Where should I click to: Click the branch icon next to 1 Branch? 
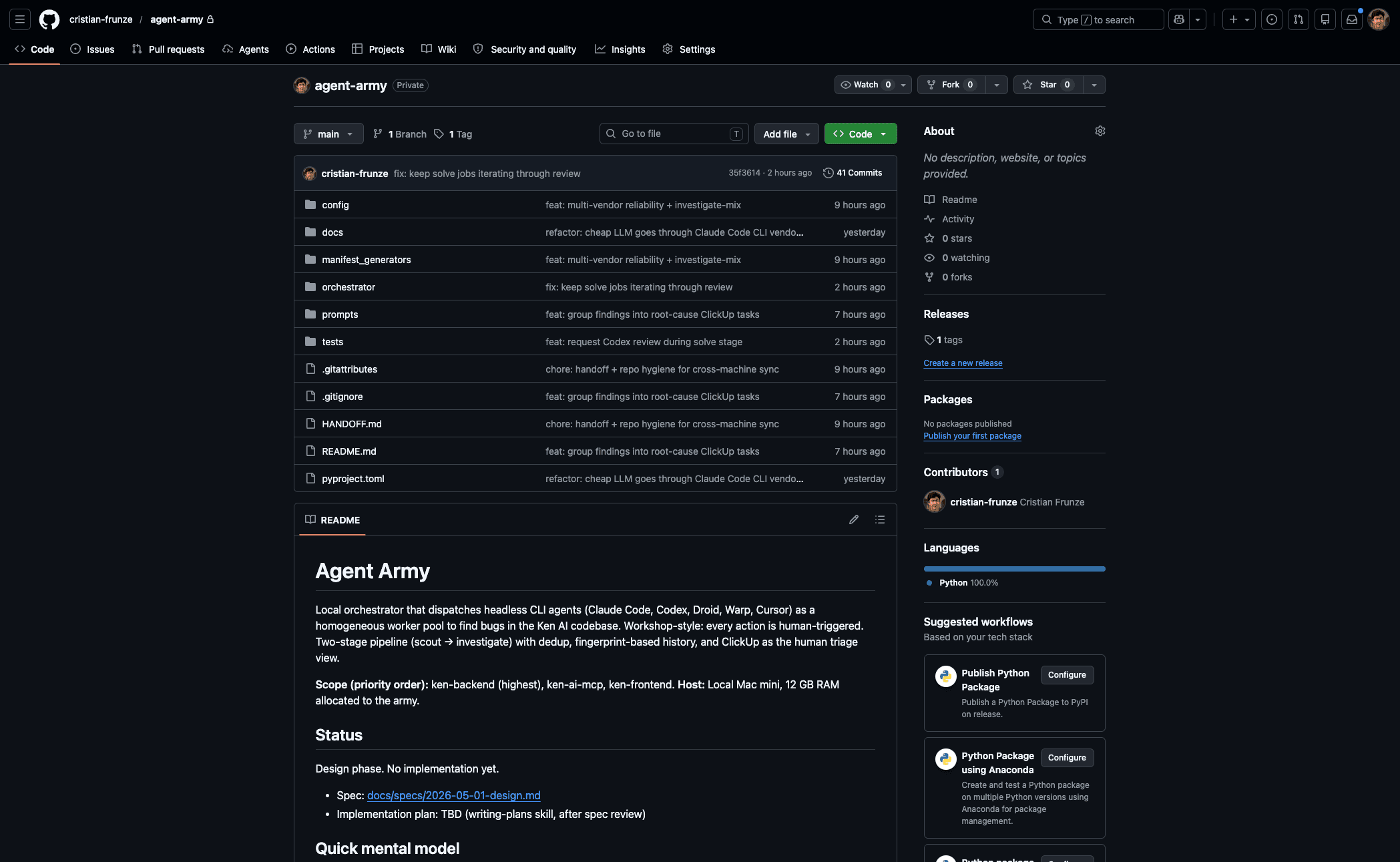point(378,134)
